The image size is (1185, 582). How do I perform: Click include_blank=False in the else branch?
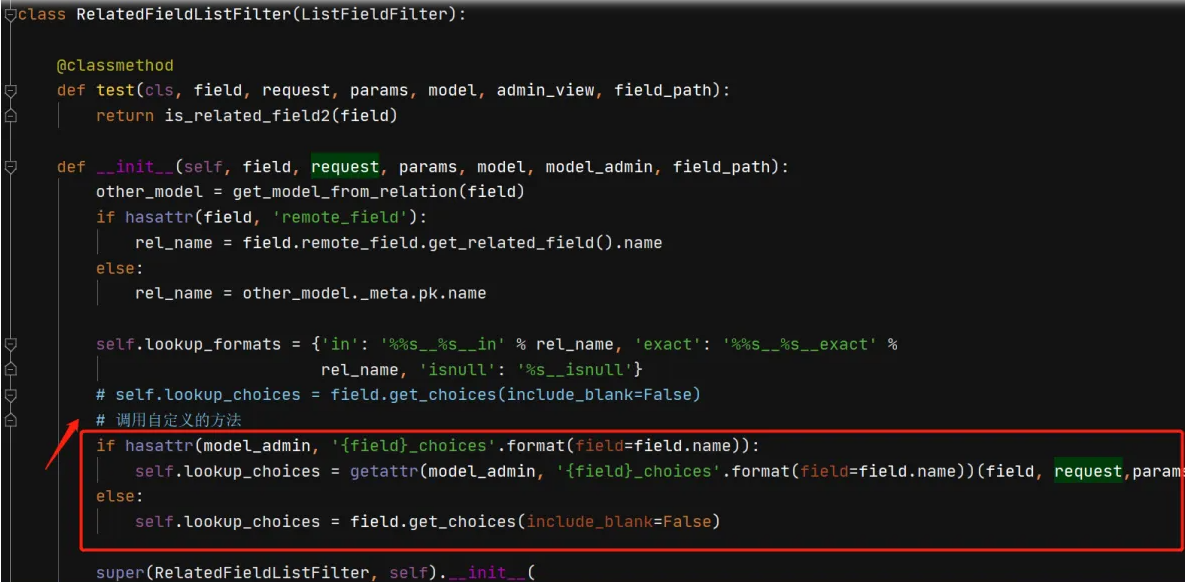tap(619, 522)
